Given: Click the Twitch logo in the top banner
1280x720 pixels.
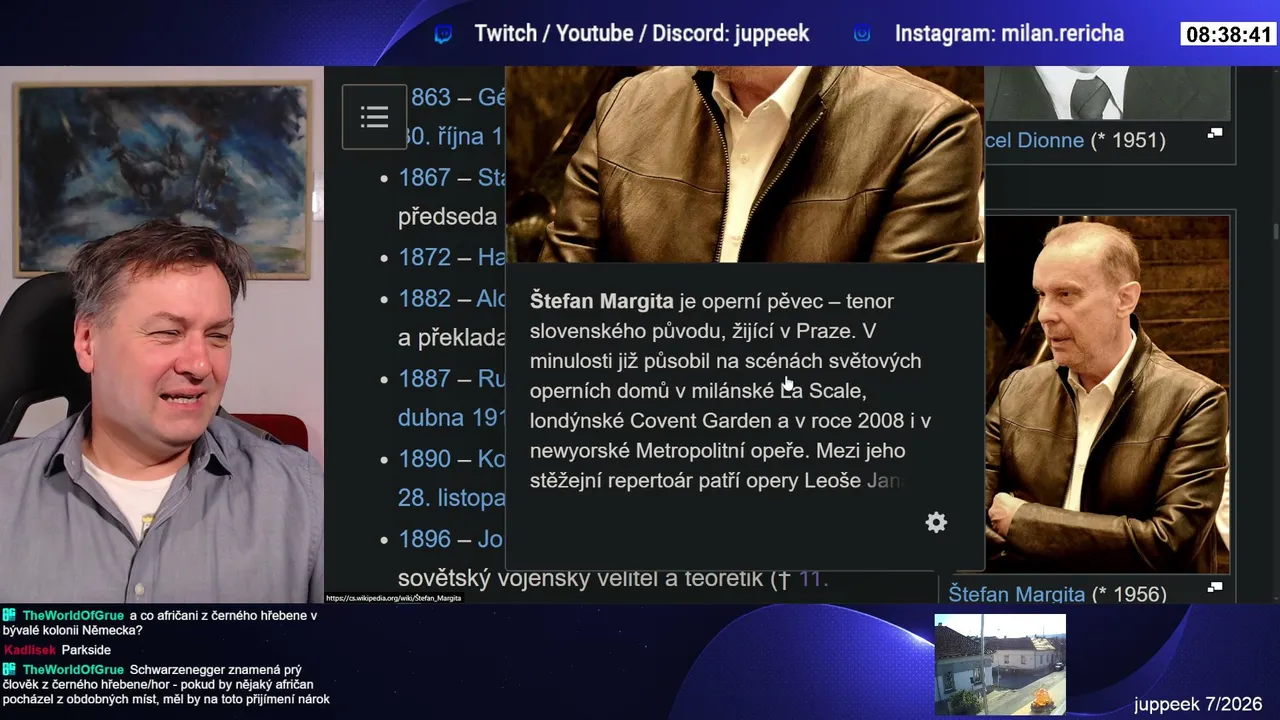Looking at the screenshot, I should click(x=443, y=34).
